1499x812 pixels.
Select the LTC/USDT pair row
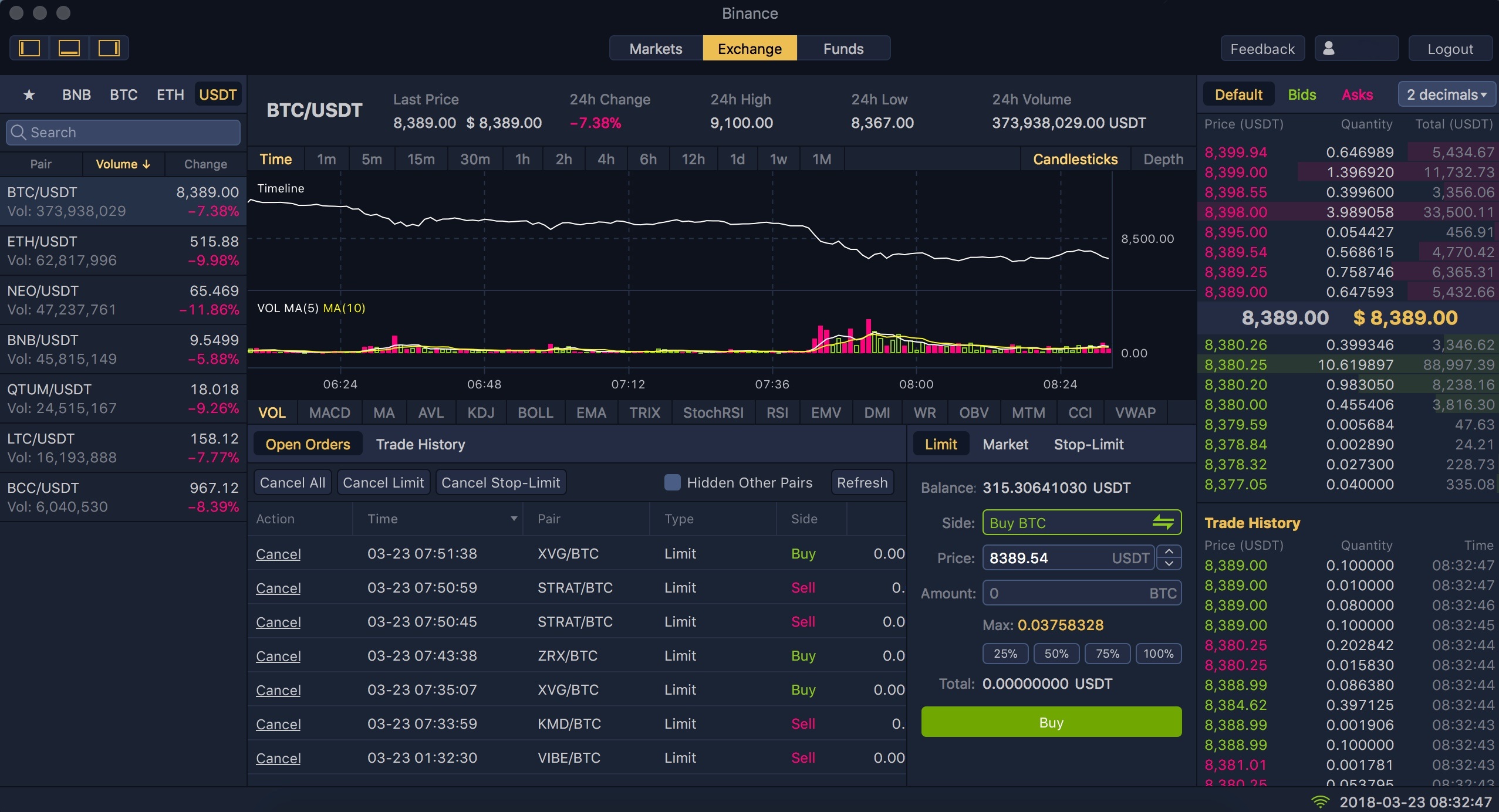coord(123,448)
